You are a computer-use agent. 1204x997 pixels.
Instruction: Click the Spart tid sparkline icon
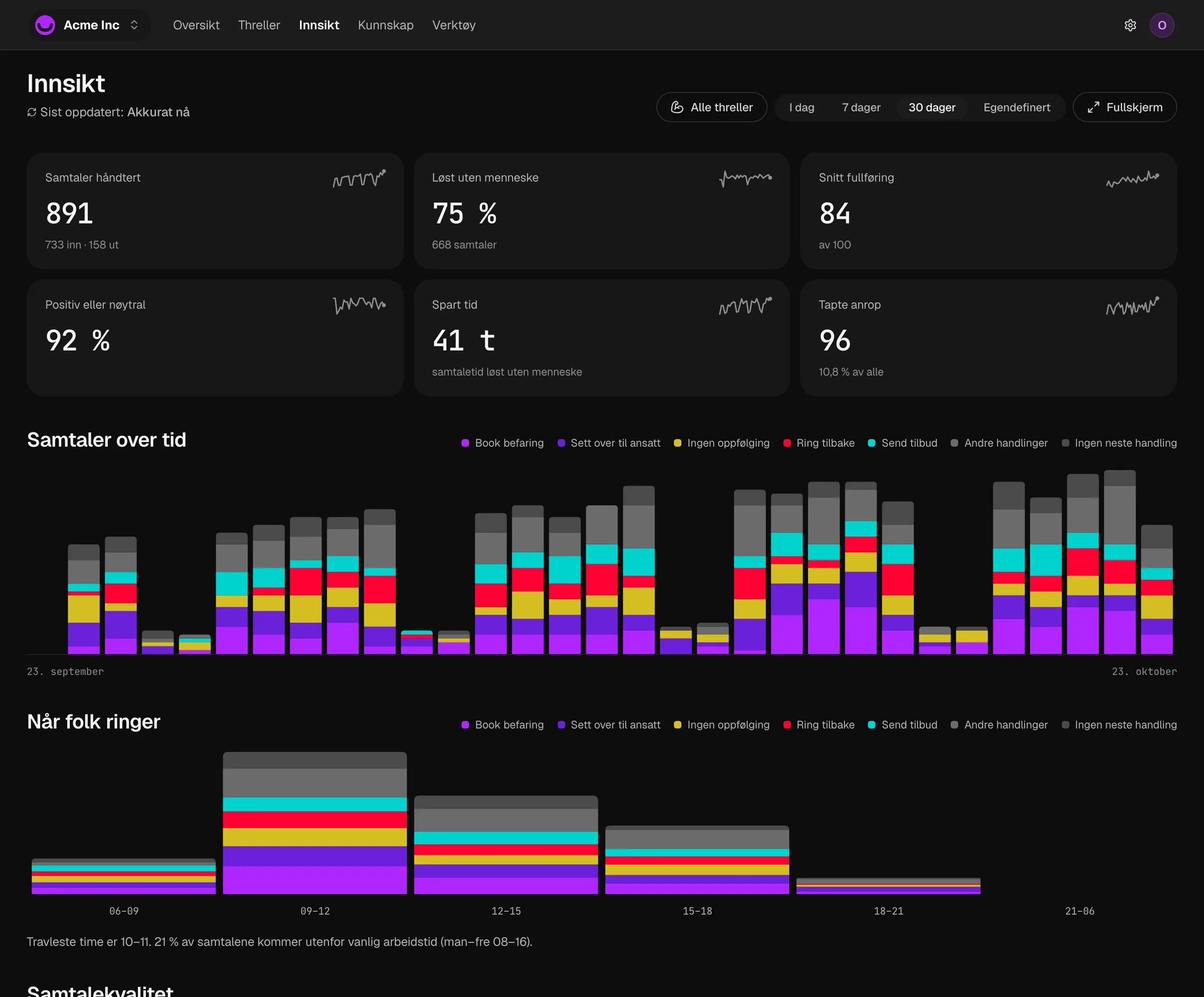(745, 306)
